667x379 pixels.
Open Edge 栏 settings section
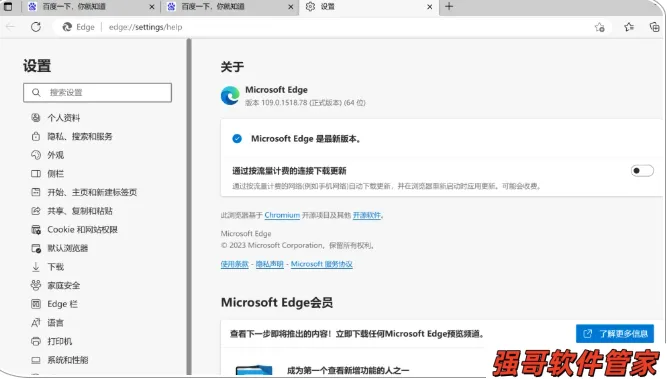pos(62,304)
